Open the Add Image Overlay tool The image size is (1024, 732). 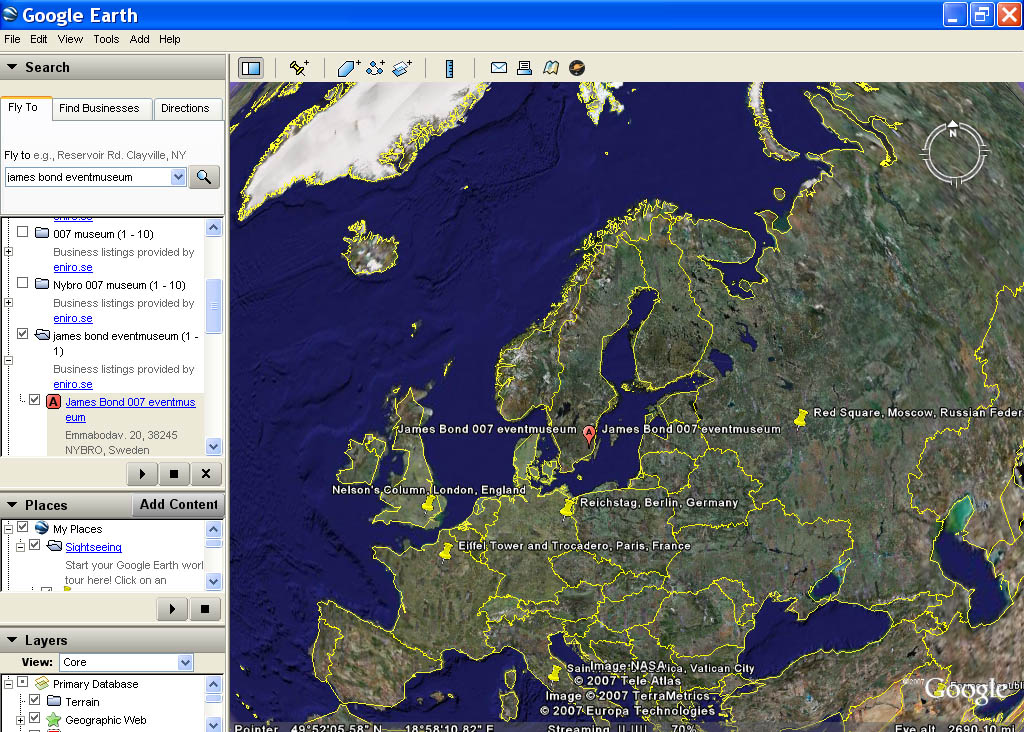pyautogui.click(x=402, y=68)
